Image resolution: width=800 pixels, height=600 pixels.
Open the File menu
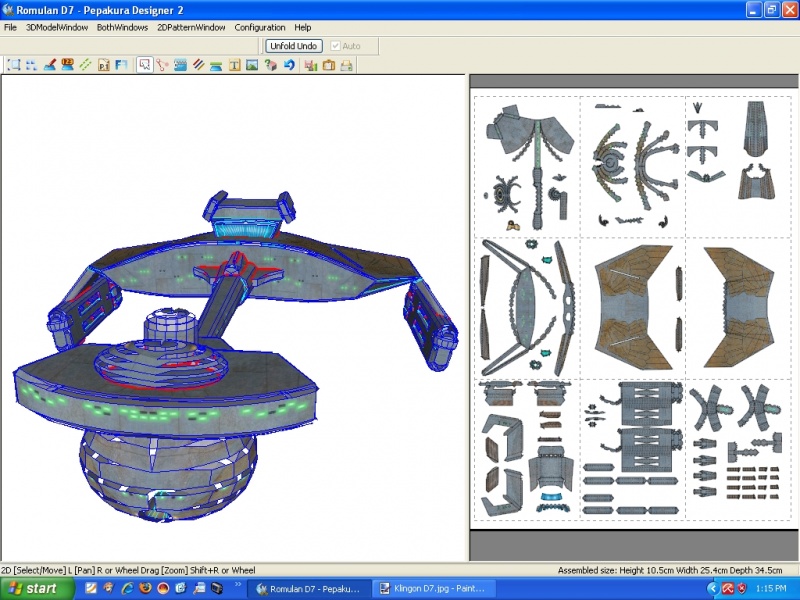coord(10,28)
